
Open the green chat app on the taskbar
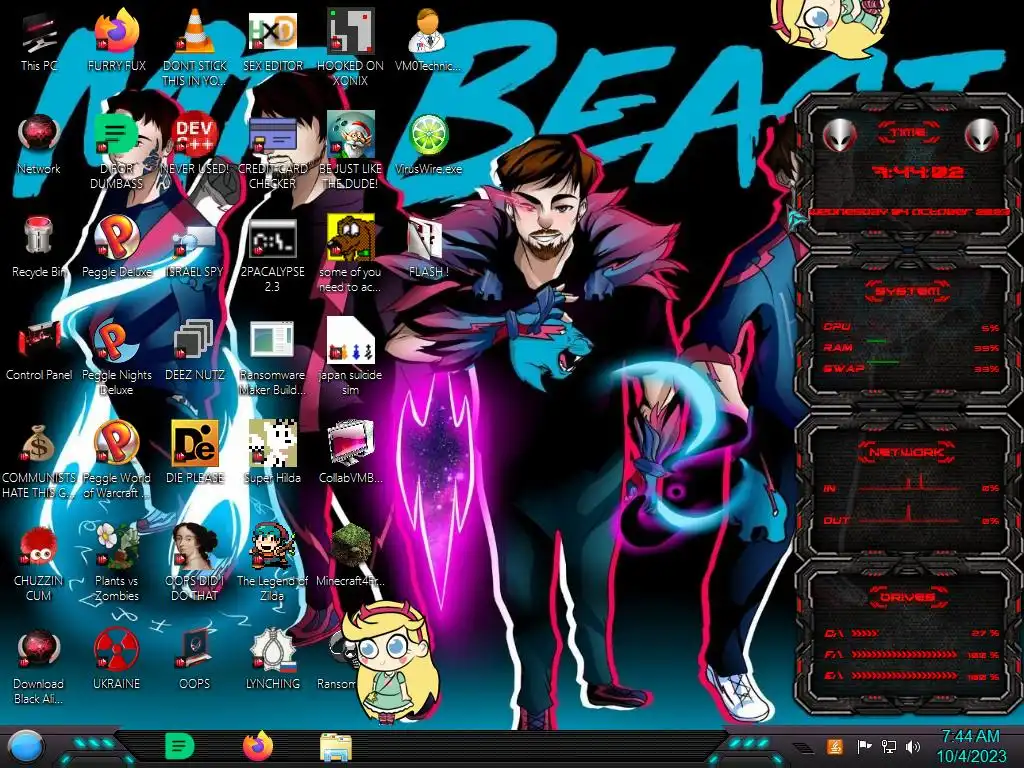pyautogui.click(x=180, y=746)
